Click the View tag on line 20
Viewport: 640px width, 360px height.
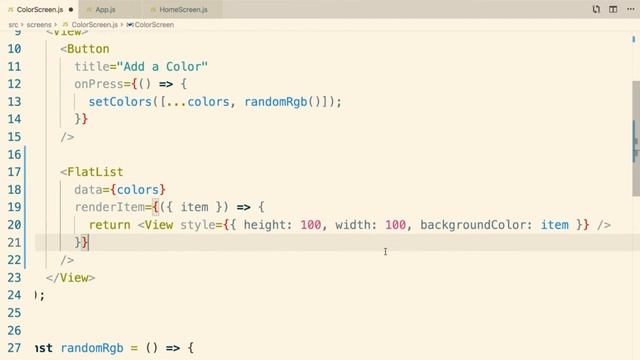click(x=159, y=225)
